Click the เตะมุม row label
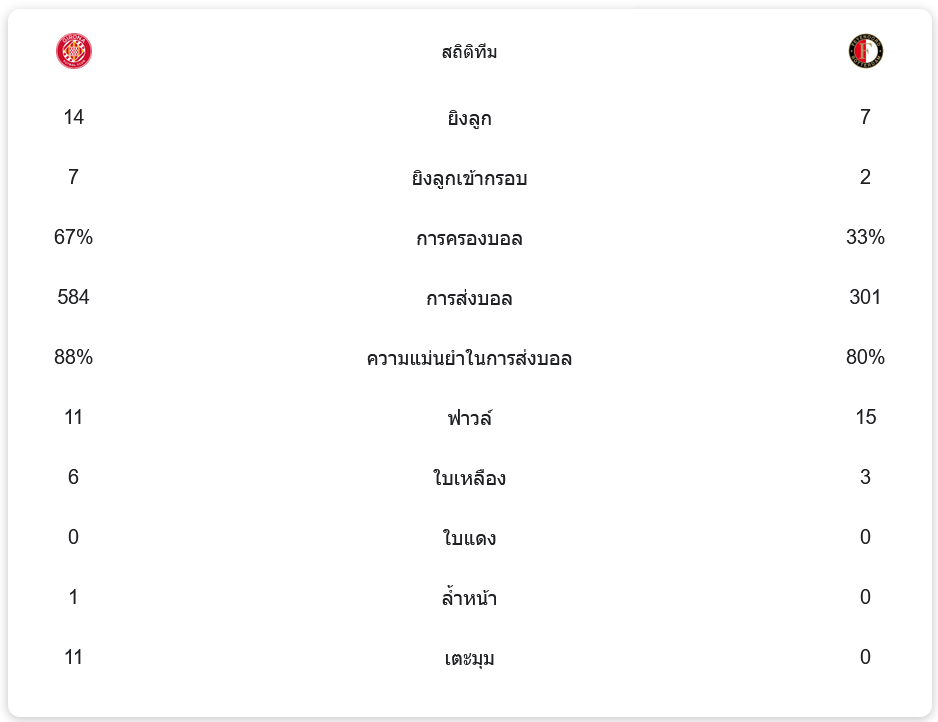938x722 pixels. click(469, 659)
